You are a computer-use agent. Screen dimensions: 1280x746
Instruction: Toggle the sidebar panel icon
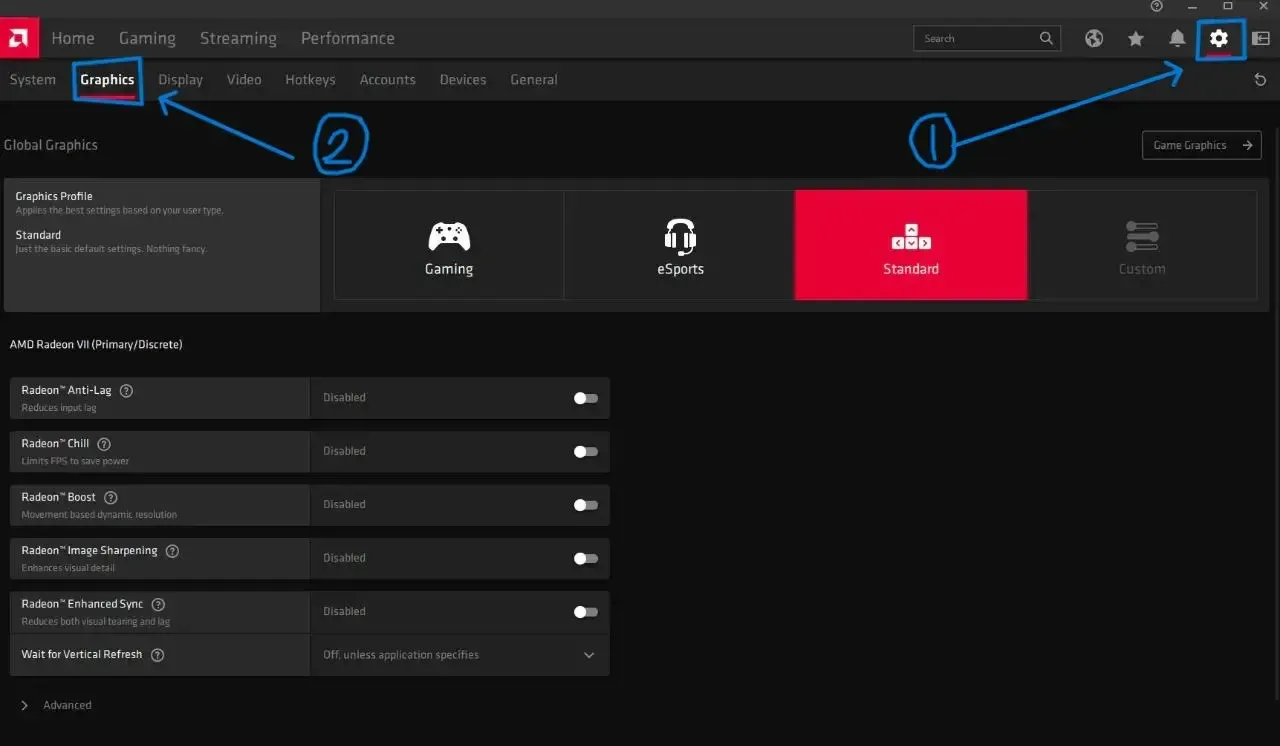(1260, 38)
